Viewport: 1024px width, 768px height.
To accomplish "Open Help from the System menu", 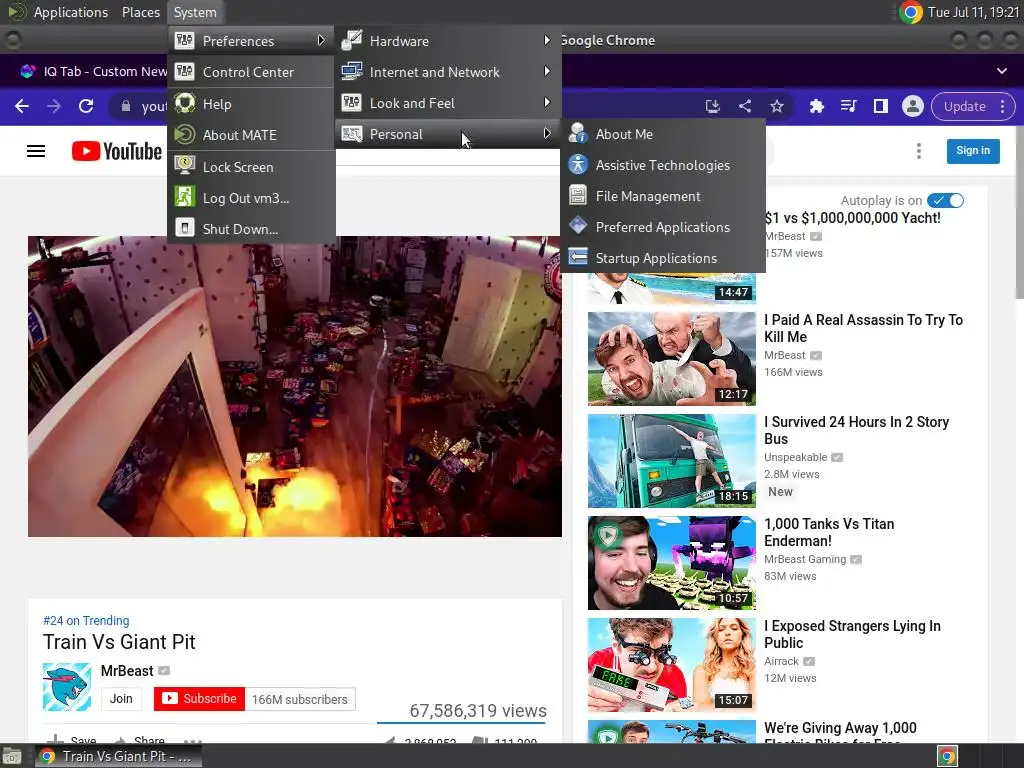I will [251, 104].
